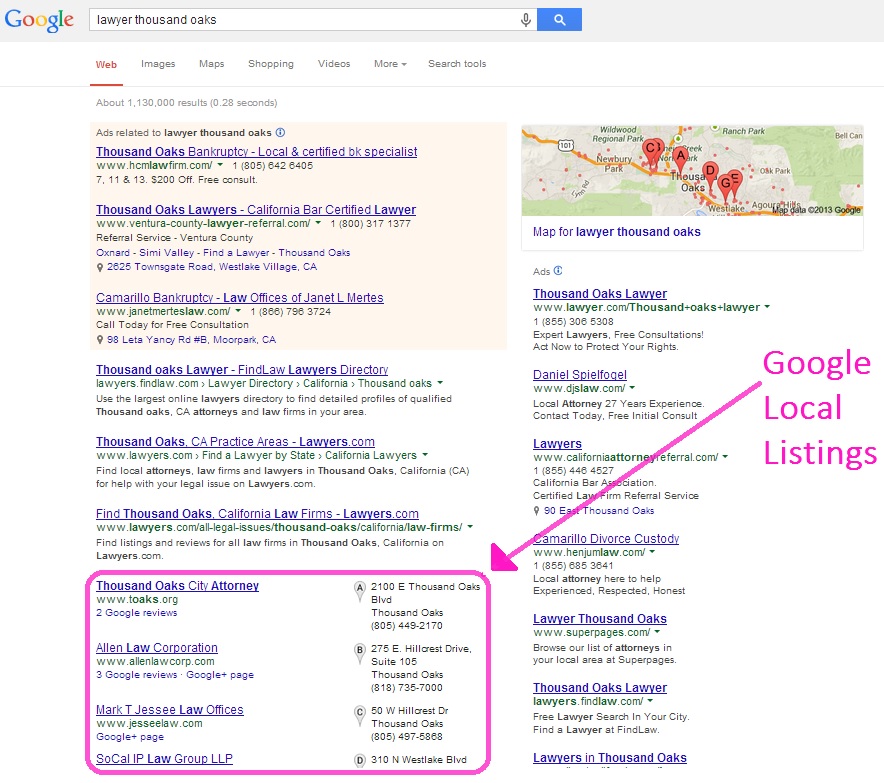Switch to the Videos tab
The image size is (884, 783).
coord(334,64)
